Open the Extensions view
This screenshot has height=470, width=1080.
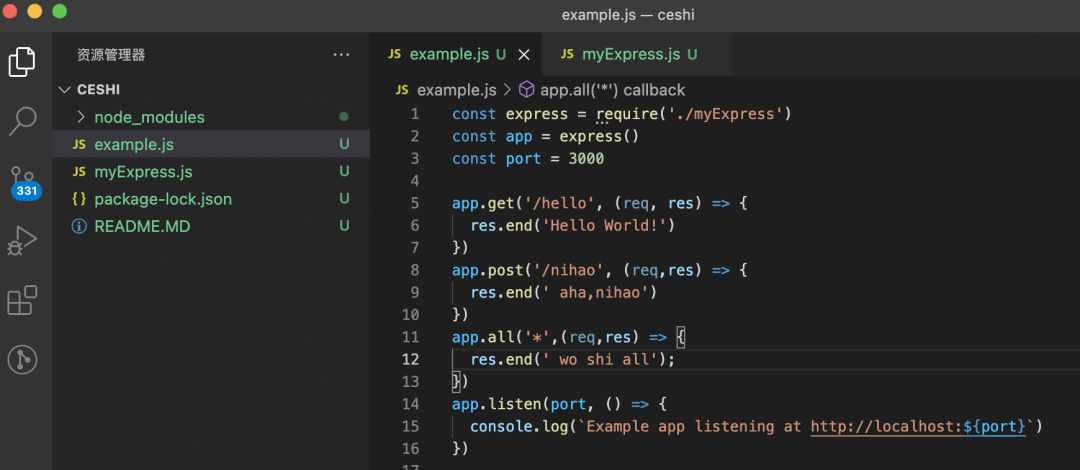click(x=22, y=300)
